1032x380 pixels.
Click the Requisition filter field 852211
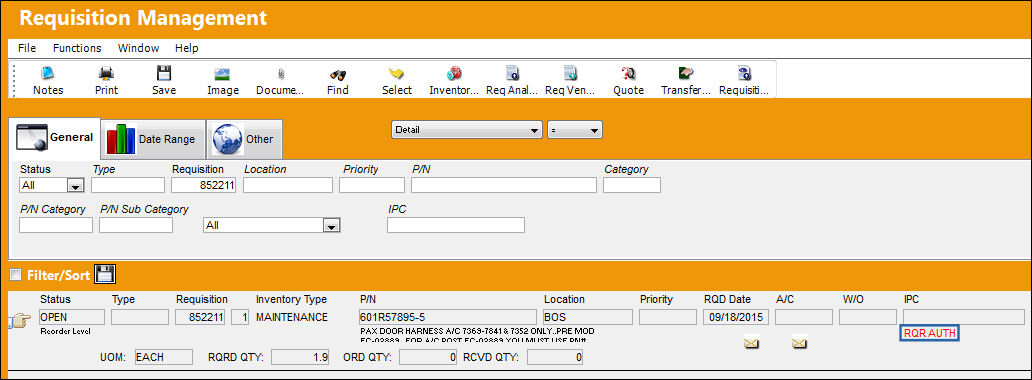coord(203,185)
